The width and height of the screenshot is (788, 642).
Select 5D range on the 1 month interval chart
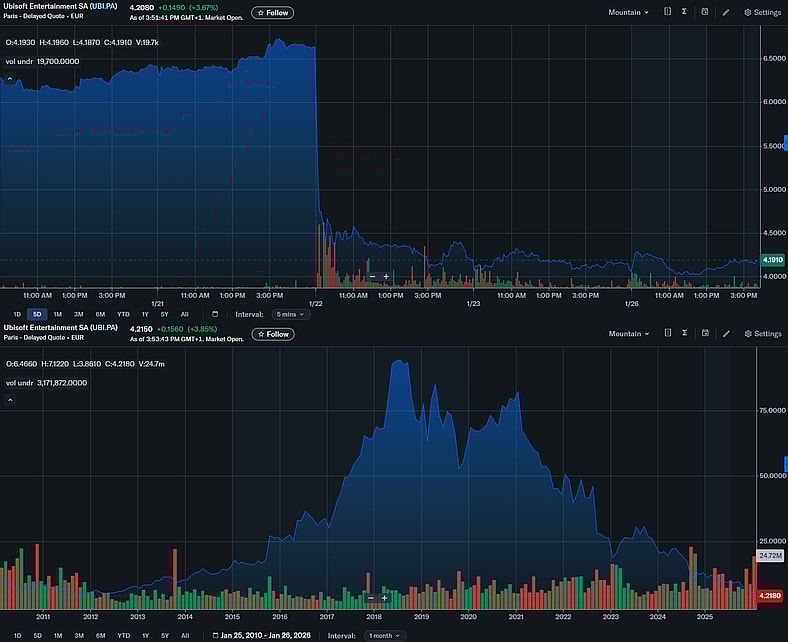point(38,635)
